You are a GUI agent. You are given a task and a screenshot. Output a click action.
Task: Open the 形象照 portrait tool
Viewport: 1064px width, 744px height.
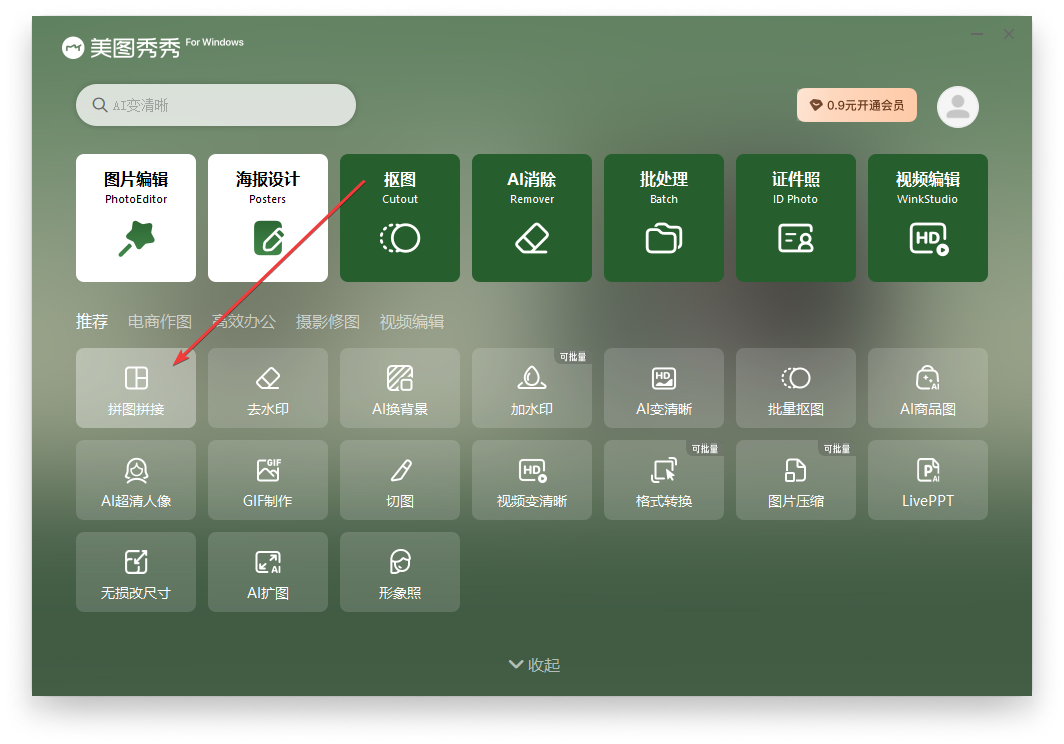pyautogui.click(x=400, y=572)
